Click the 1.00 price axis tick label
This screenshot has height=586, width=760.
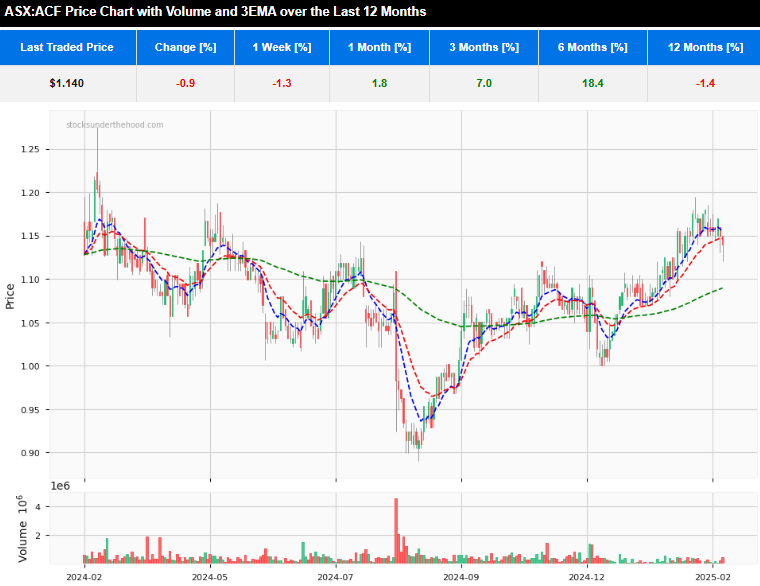pos(30,366)
